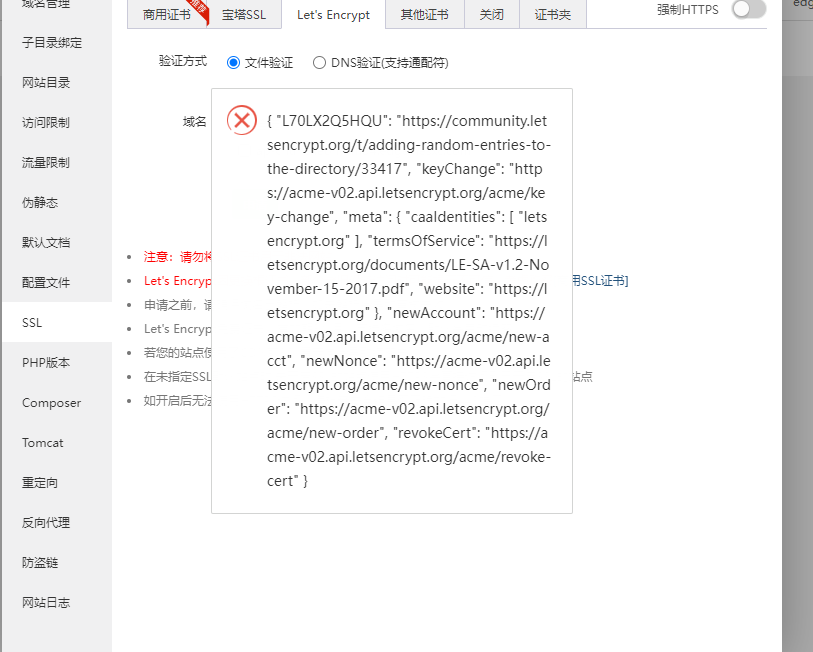Select the 文件验证 radio button
The height and width of the screenshot is (652, 813).
pyautogui.click(x=233, y=63)
